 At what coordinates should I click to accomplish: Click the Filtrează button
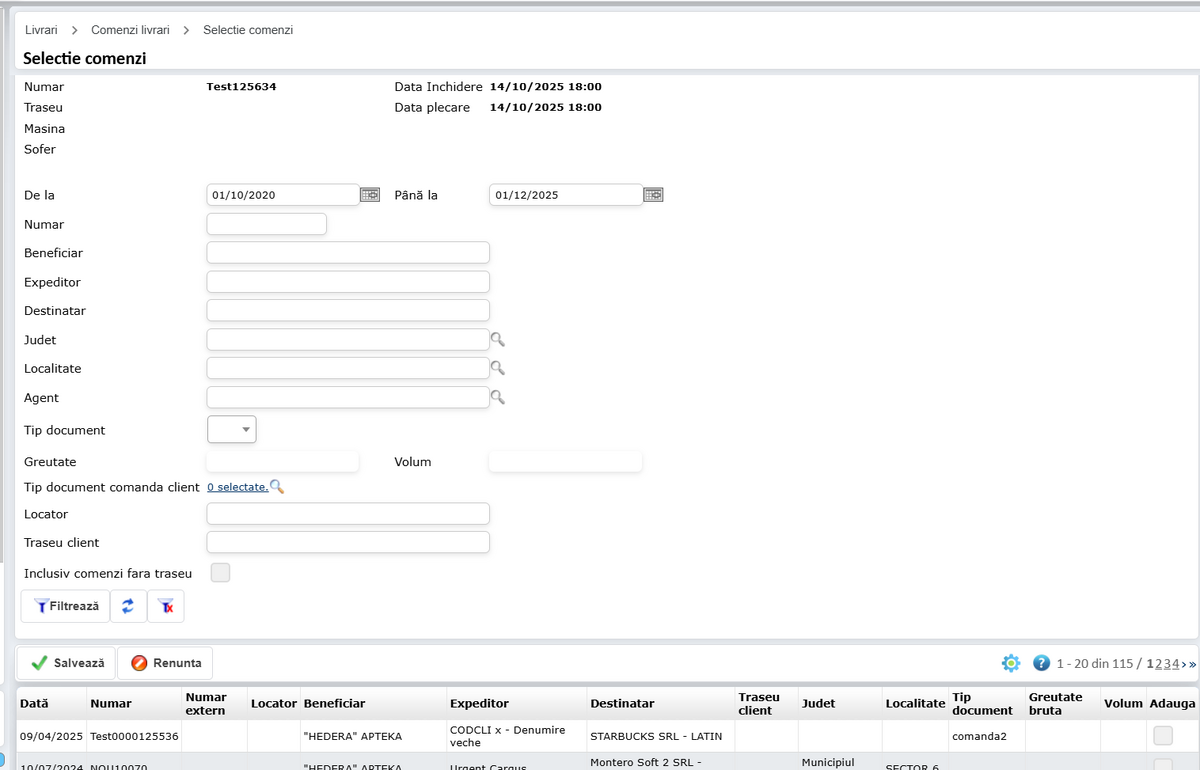pyautogui.click(x=66, y=606)
